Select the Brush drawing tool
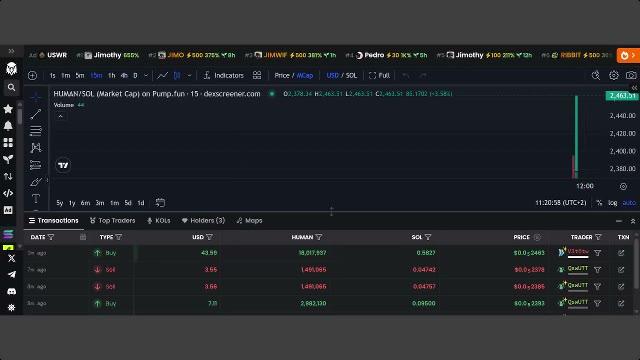Viewport: 640px width, 360px height. coord(36,182)
